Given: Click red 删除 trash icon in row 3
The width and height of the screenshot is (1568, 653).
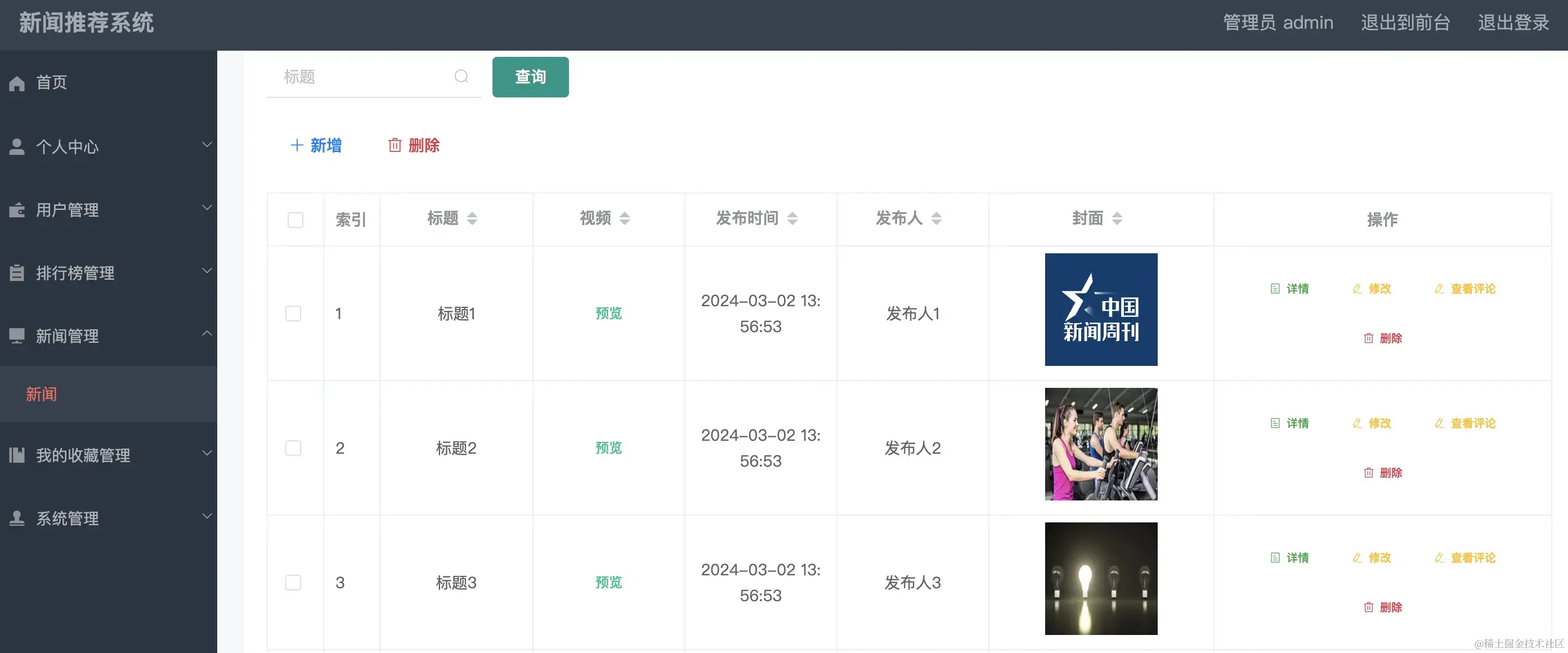Looking at the screenshot, I should pos(1368,607).
